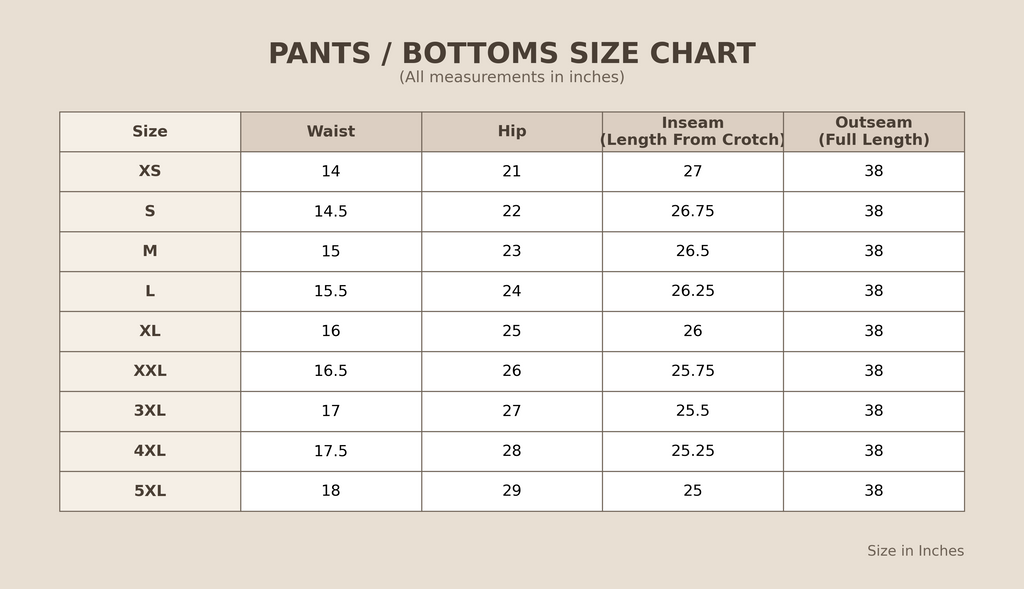
Task: Click inseam value 25.5 for size 3XL
Action: pos(692,411)
